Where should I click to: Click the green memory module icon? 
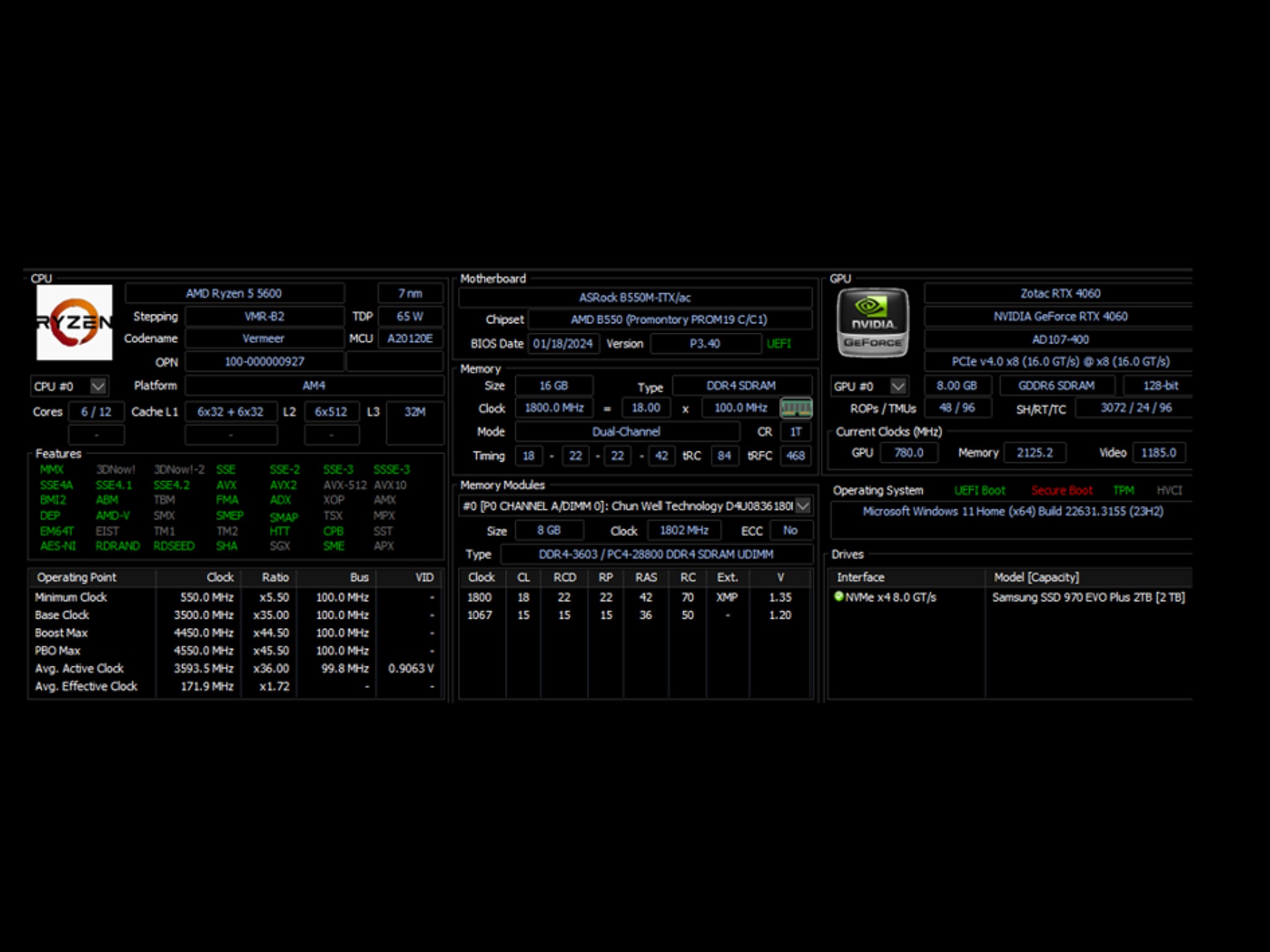click(x=796, y=408)
